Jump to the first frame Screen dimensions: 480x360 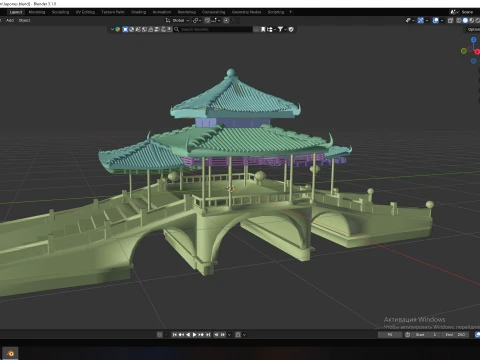tap(174, 335)
